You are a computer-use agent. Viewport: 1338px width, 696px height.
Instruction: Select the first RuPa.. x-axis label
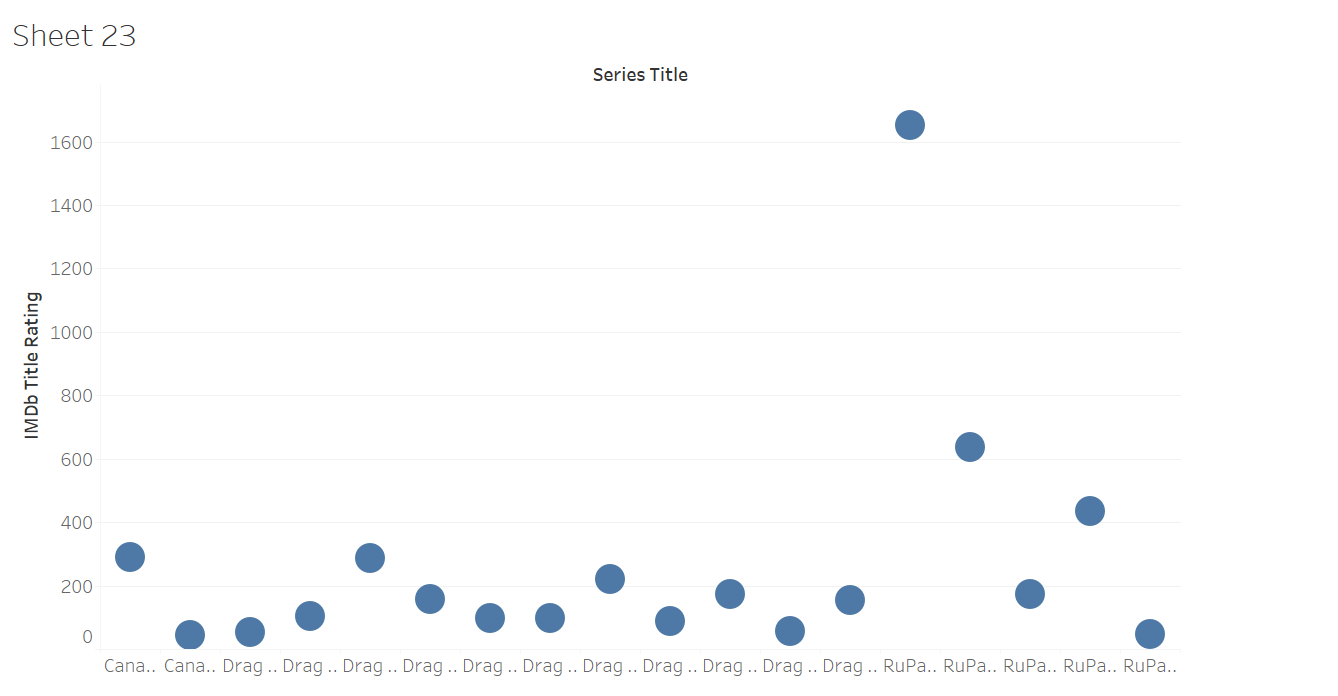910,666
